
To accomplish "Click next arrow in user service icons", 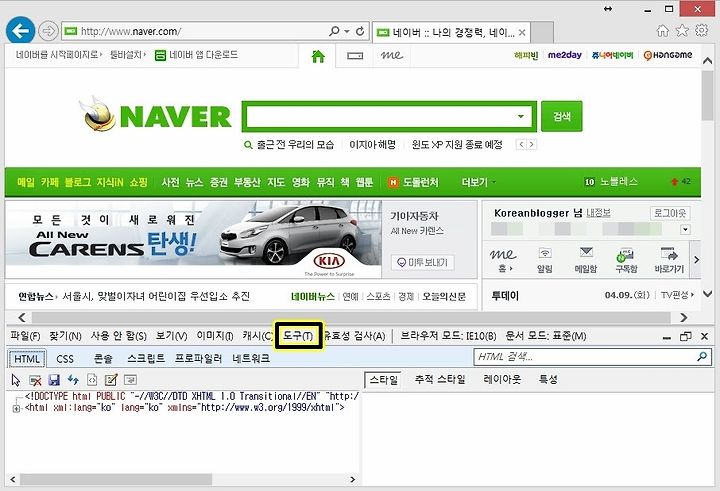I will tap(697, 260).
